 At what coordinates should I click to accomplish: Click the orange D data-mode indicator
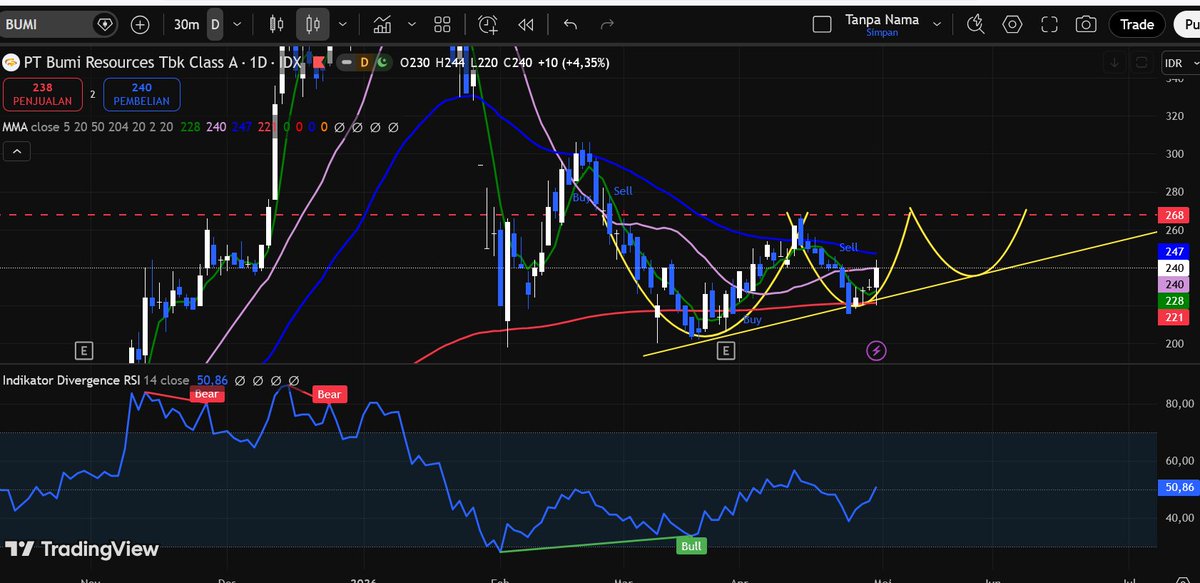pos(363,62)
